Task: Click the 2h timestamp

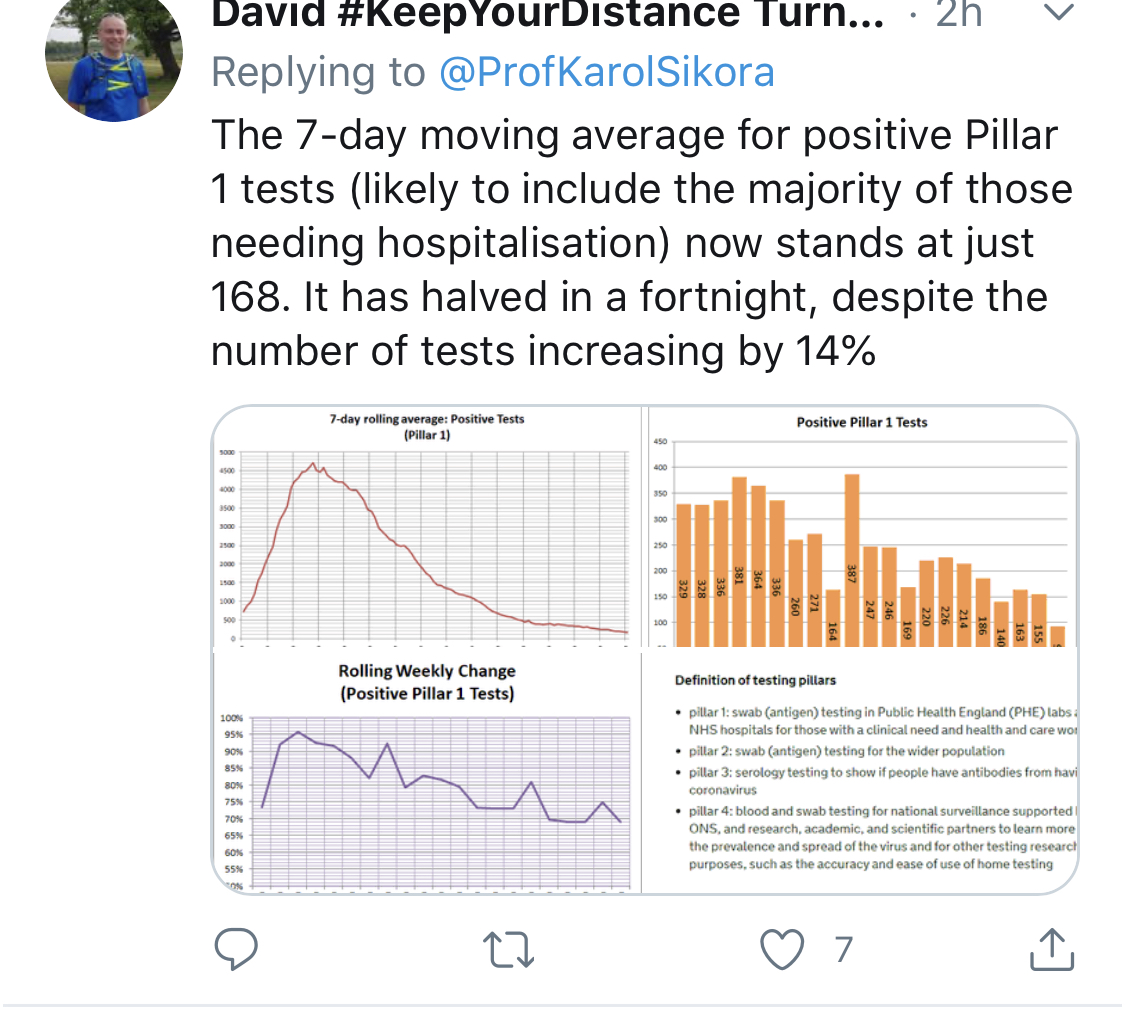Action: click(958, 14)
